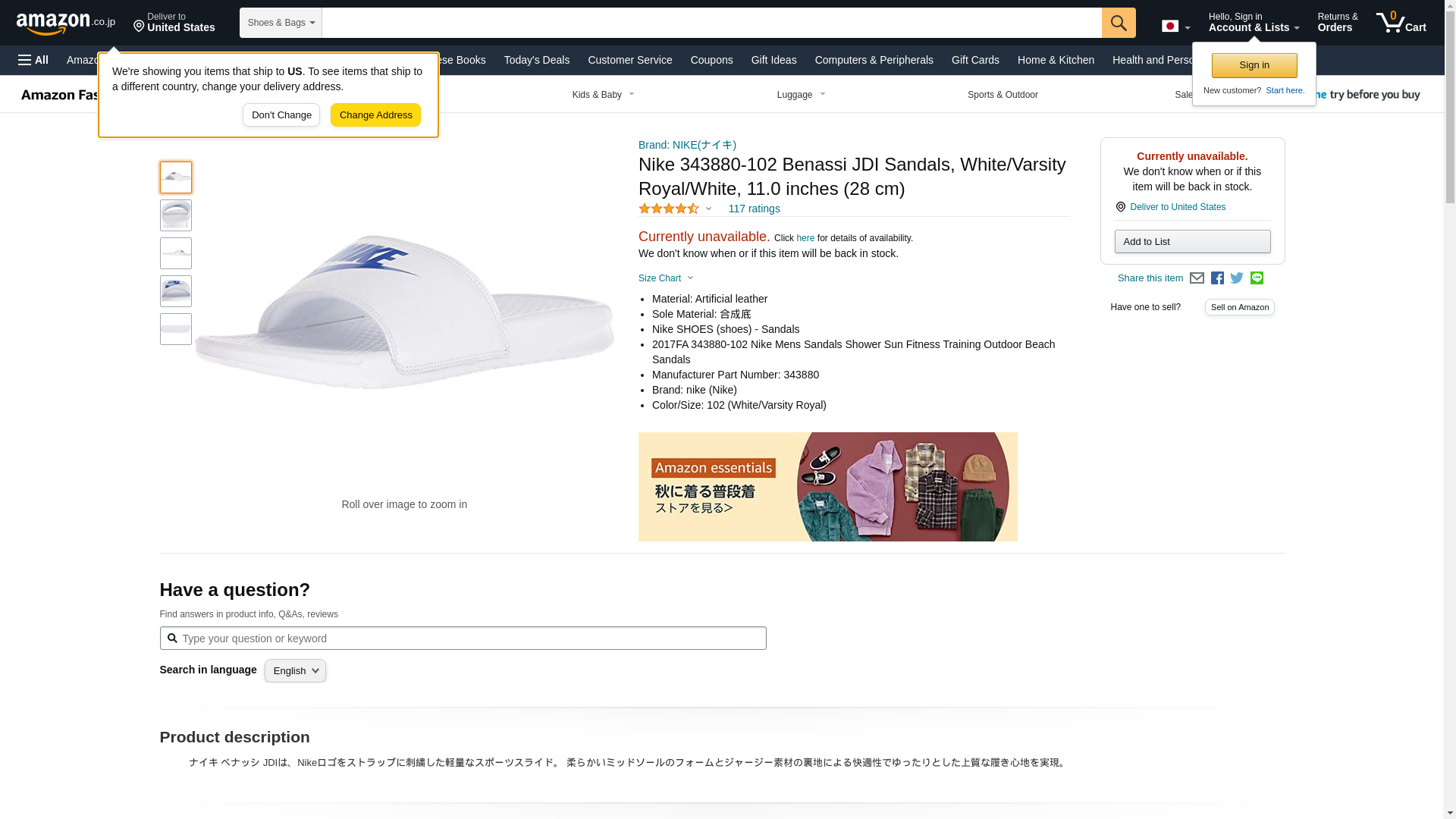The width and height of the screenshot is (1456, 819).
Task: Select the fourth product thumbnail image
Action: click(x=176, y=291)
